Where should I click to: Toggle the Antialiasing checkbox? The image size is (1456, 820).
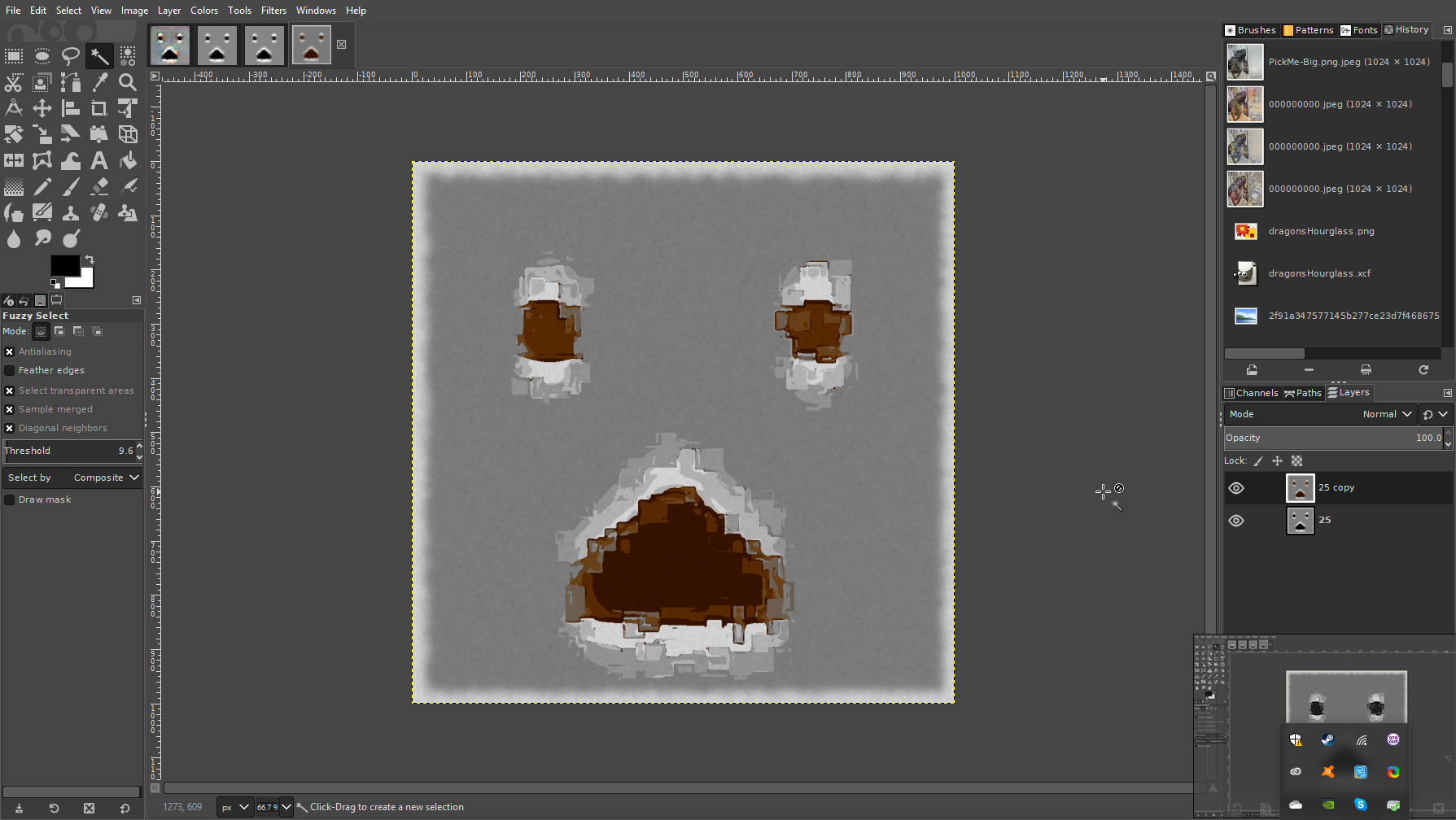point(10,351)
